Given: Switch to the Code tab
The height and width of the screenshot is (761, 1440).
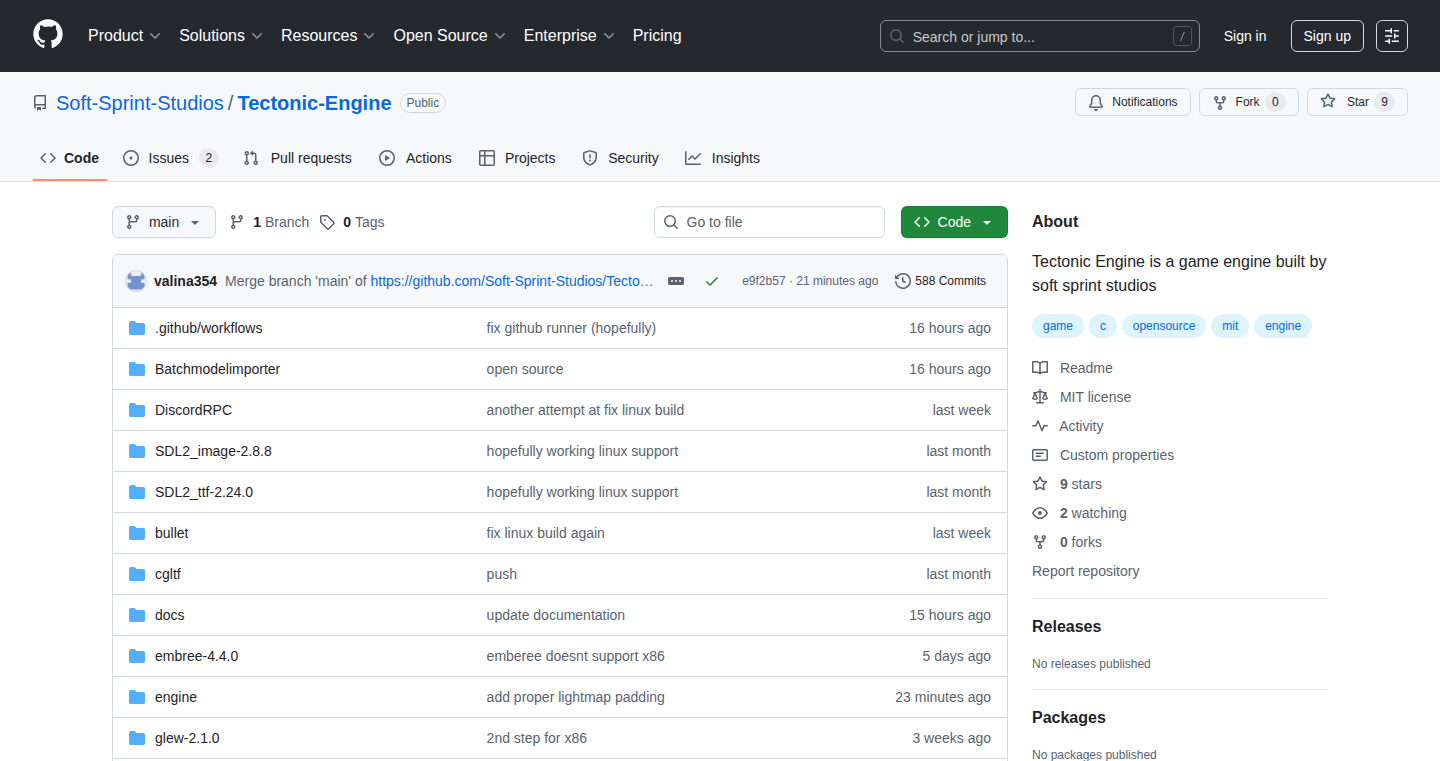Looking at the screenshot, I should [70, 158].
